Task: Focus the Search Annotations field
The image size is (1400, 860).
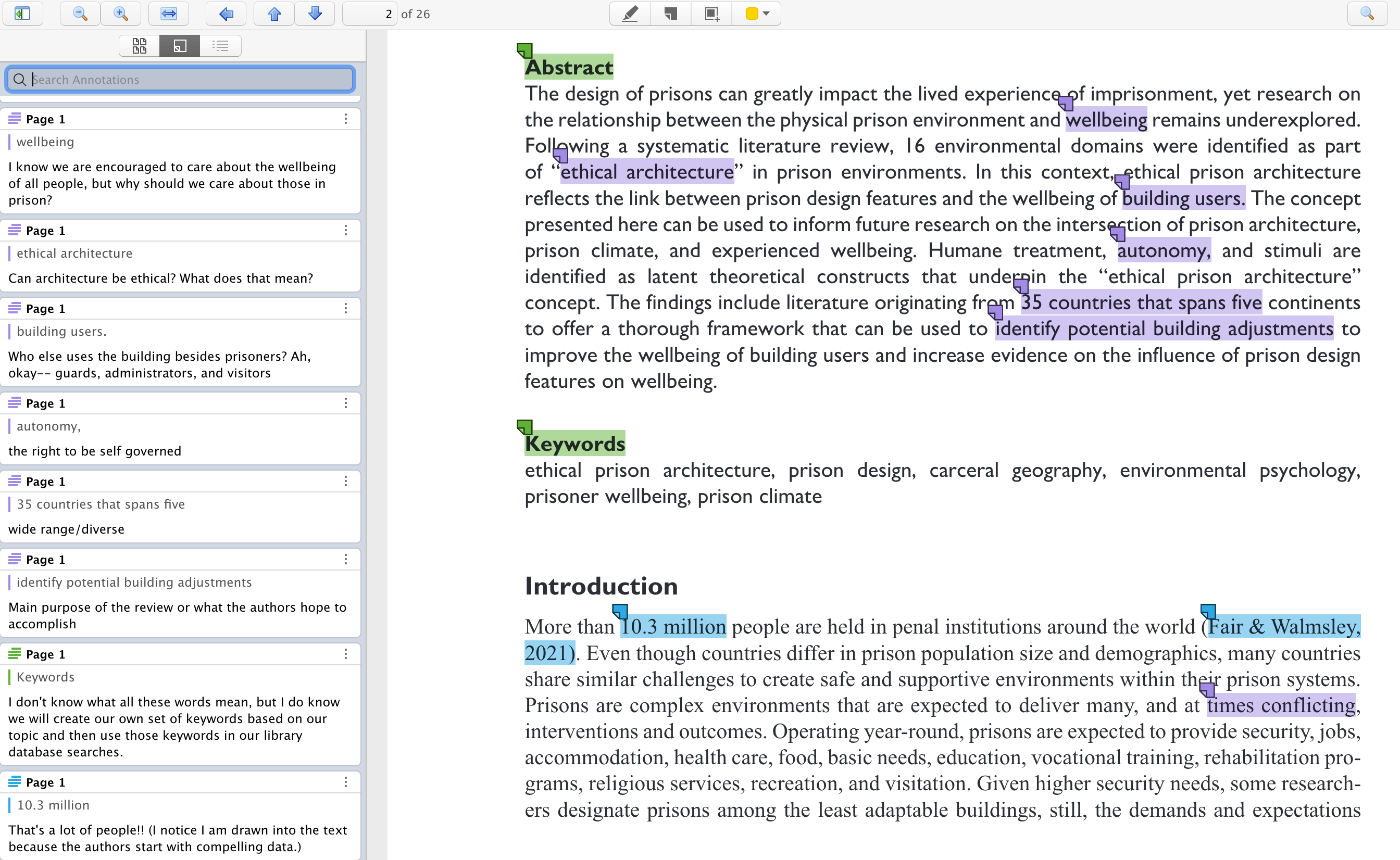Action: click(180, 80)
